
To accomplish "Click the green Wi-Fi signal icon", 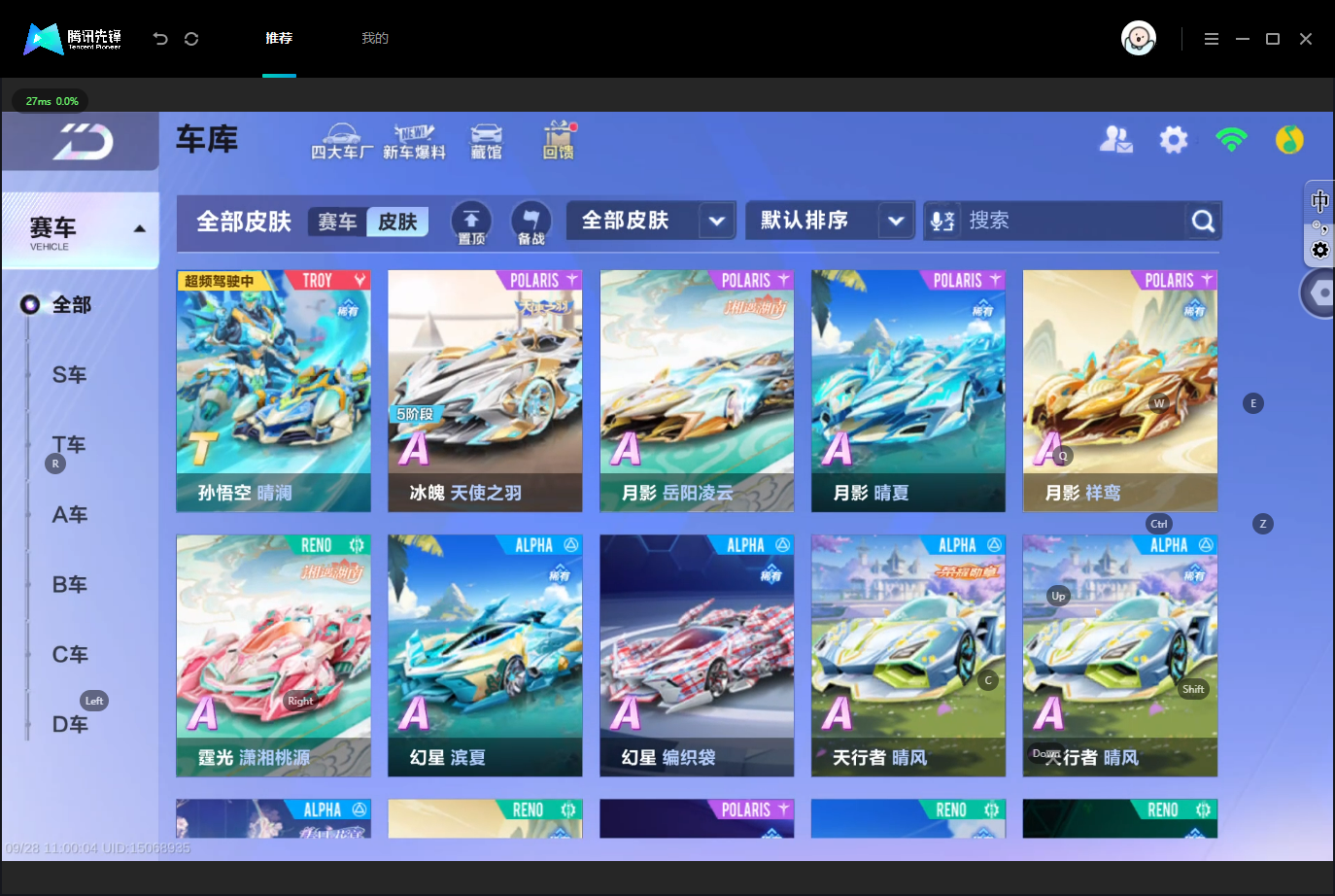I will click(x=1231, y=140).
